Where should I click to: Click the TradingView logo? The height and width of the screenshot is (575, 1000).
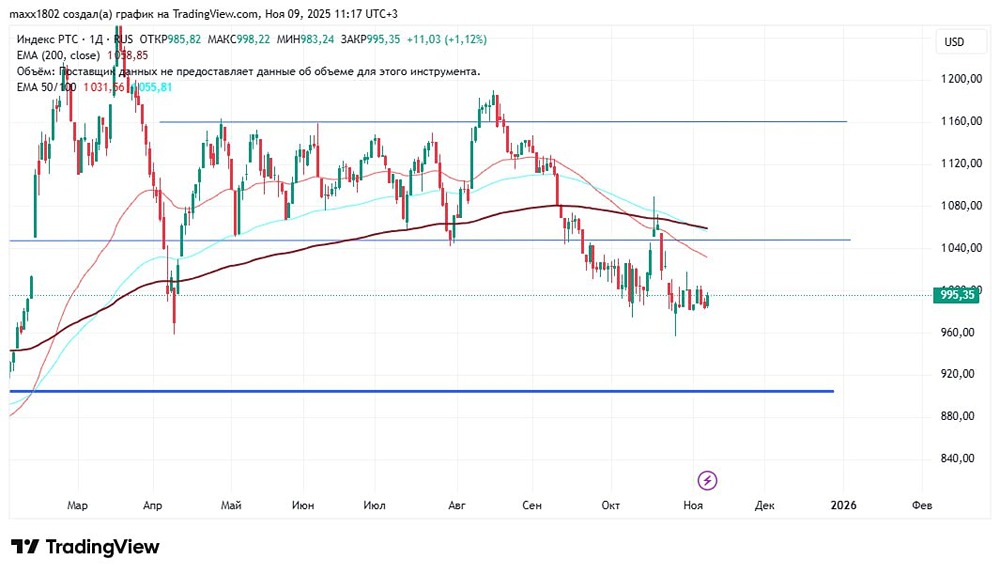pos(85,547)
